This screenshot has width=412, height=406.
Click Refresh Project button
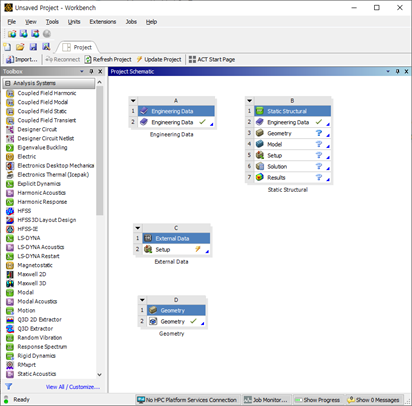108,59
